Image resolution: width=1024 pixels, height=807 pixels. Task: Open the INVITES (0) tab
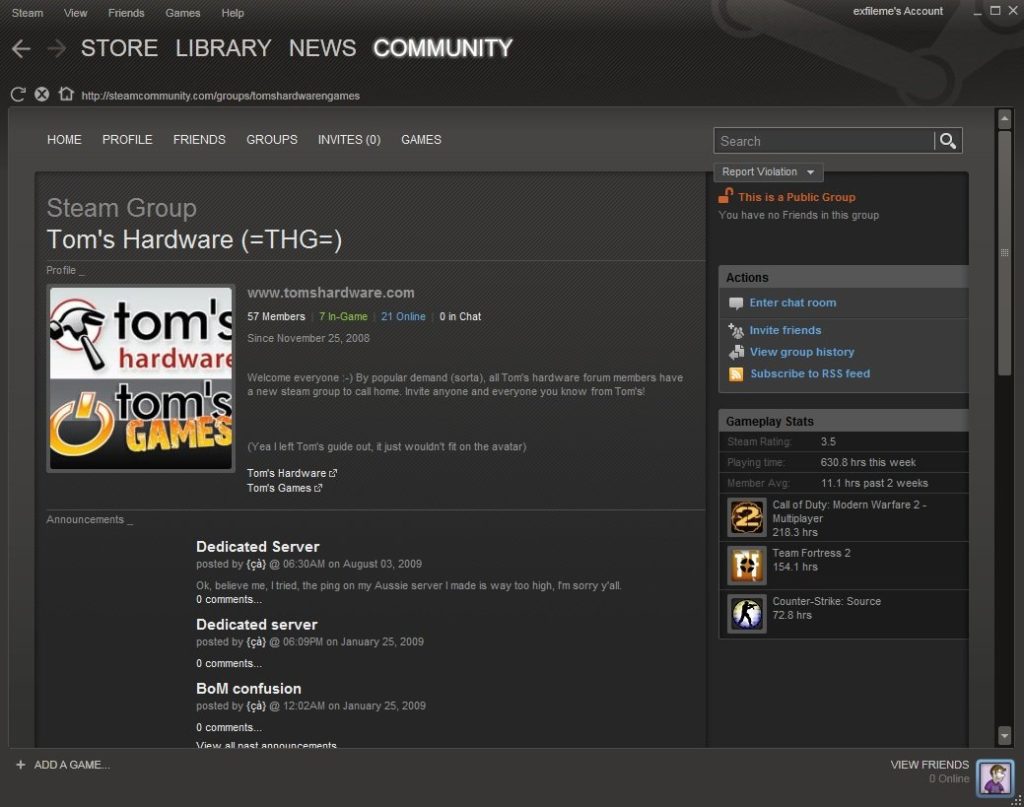tap(349, 140)
